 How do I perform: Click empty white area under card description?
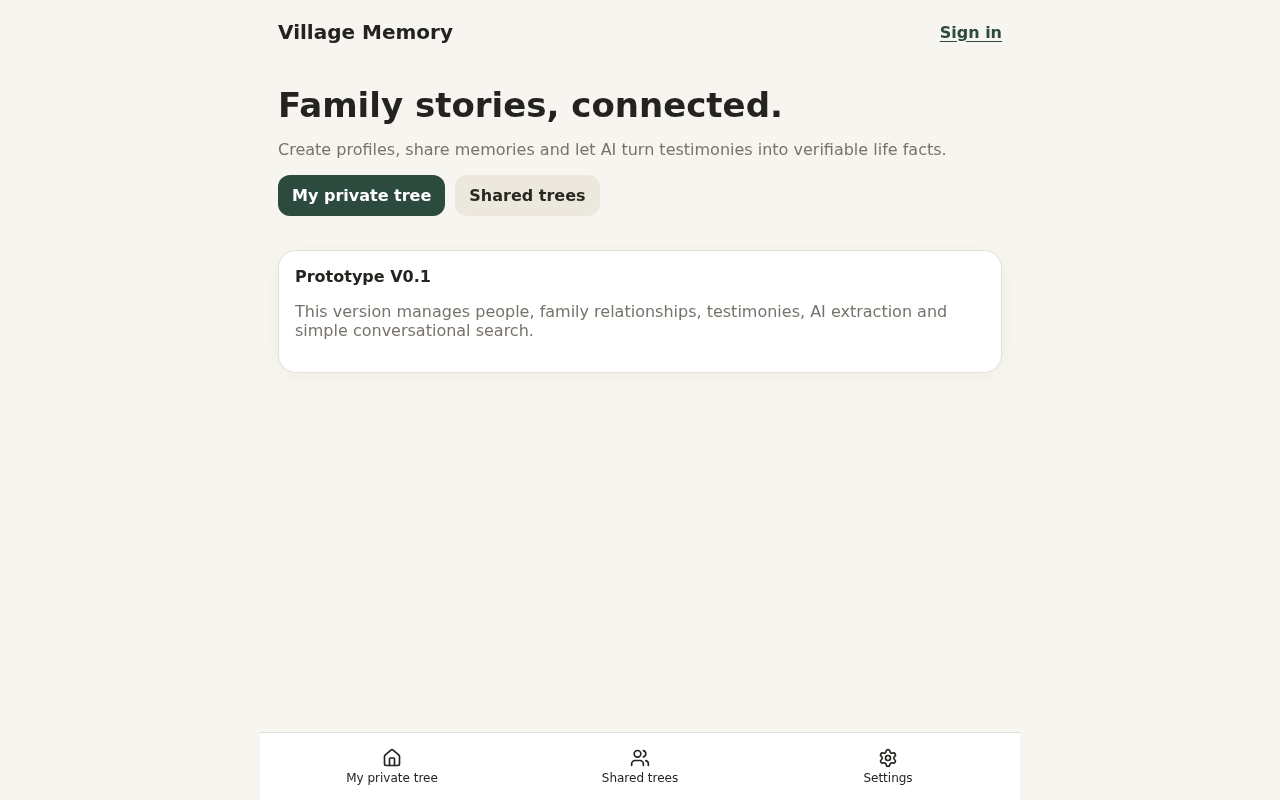(640, 357)
